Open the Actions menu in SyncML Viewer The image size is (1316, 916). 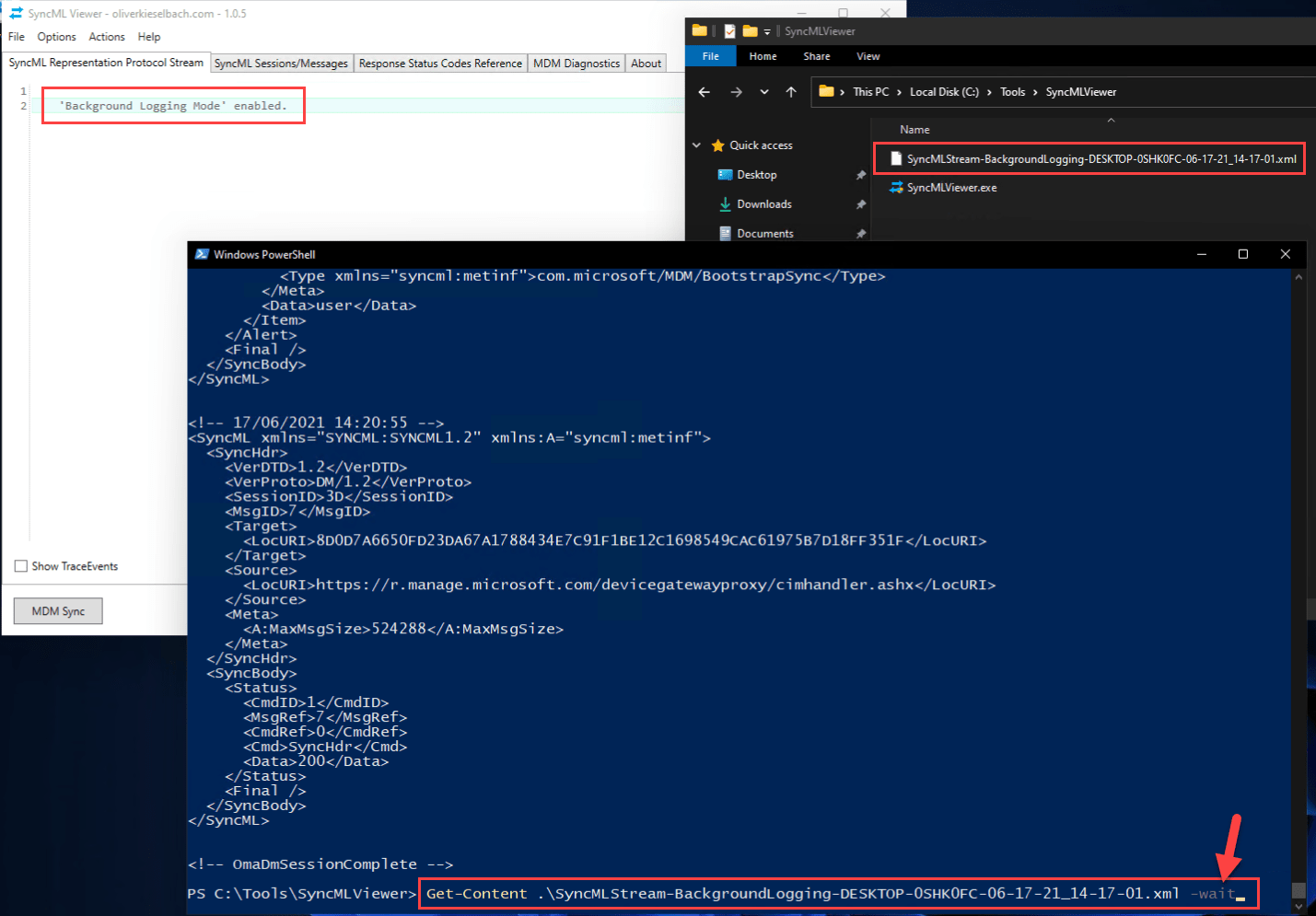[107, 37]
